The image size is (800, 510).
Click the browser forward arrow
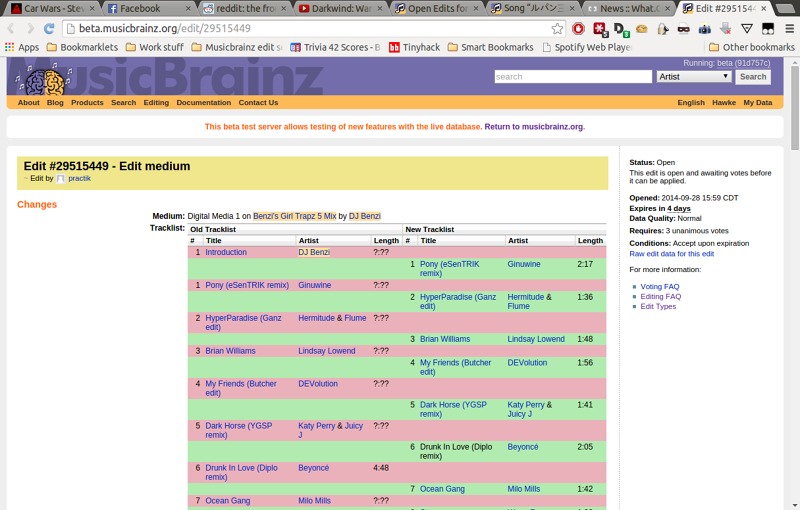30,29
